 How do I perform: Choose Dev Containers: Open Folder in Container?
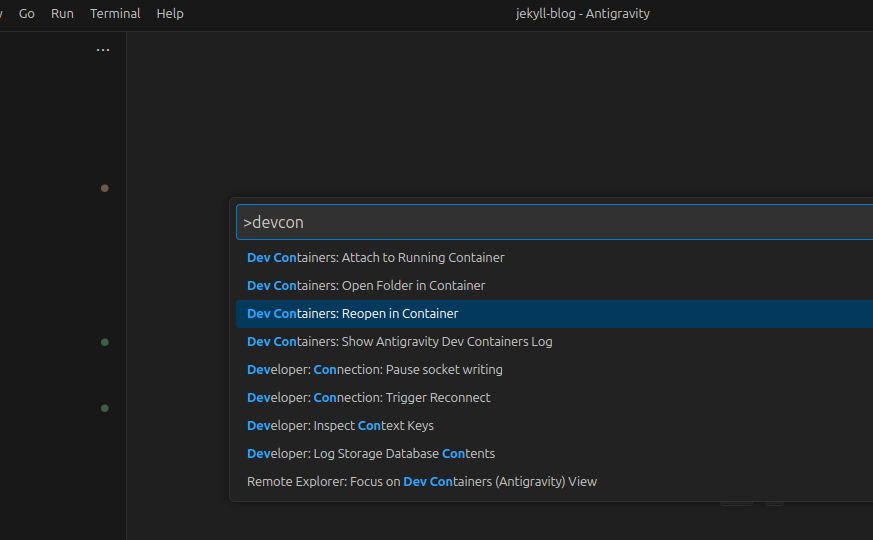(366, 286)
